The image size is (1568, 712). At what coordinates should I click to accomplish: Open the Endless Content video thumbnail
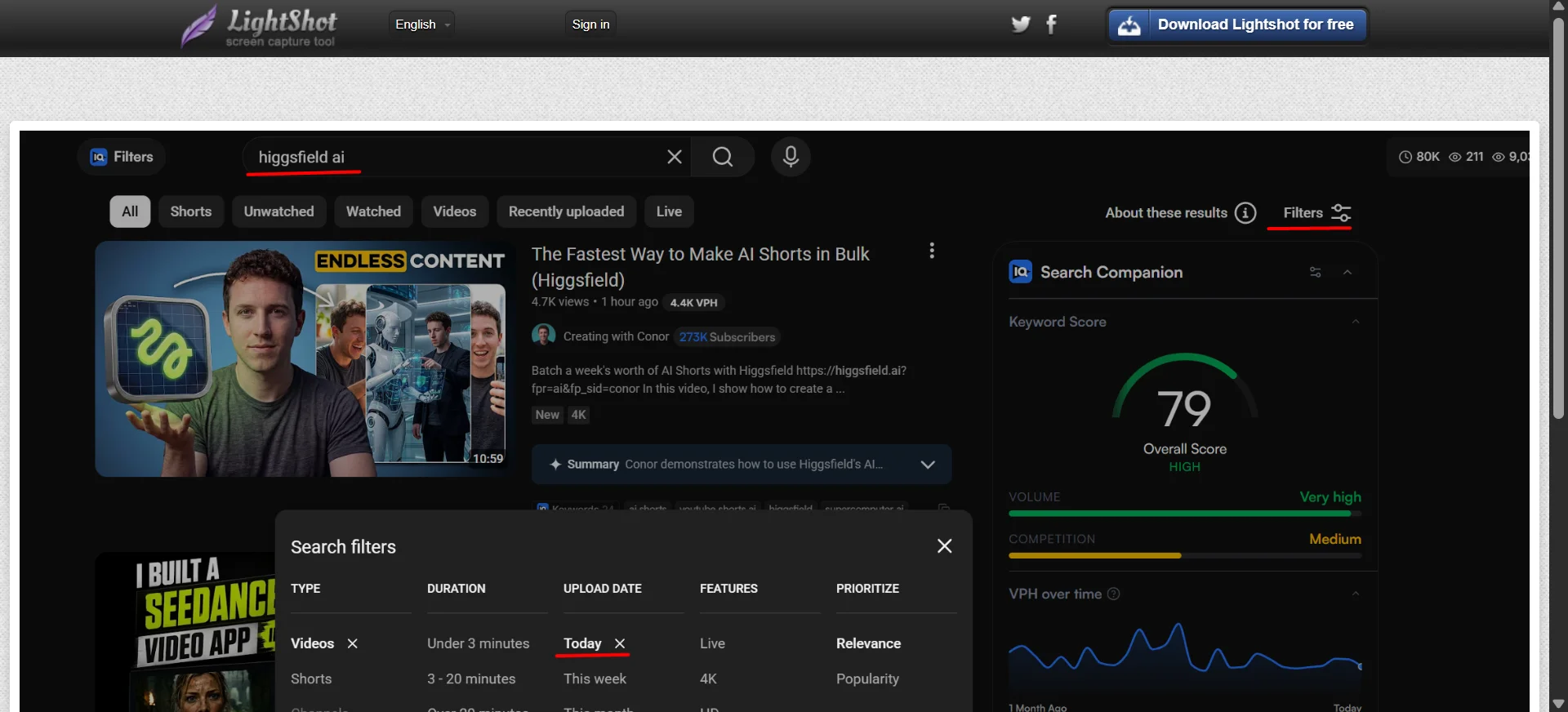[305, 359]
